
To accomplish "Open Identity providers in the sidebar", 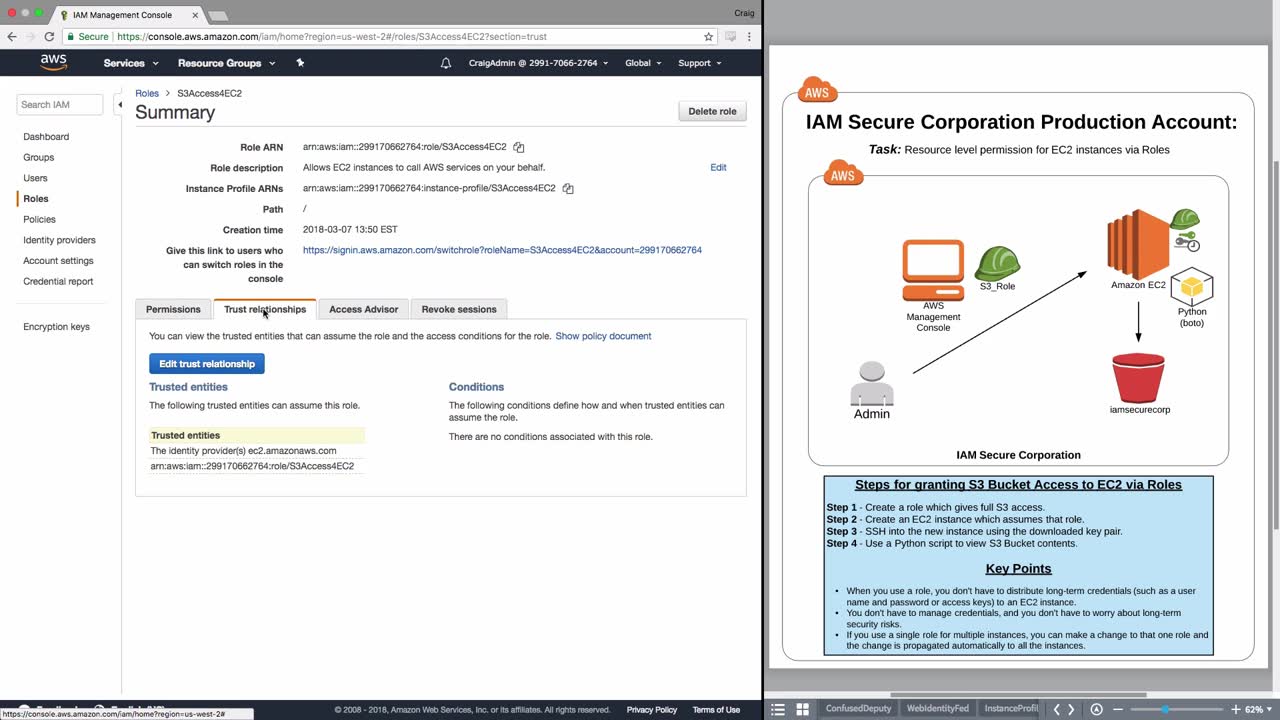I will tap(59, 240).
